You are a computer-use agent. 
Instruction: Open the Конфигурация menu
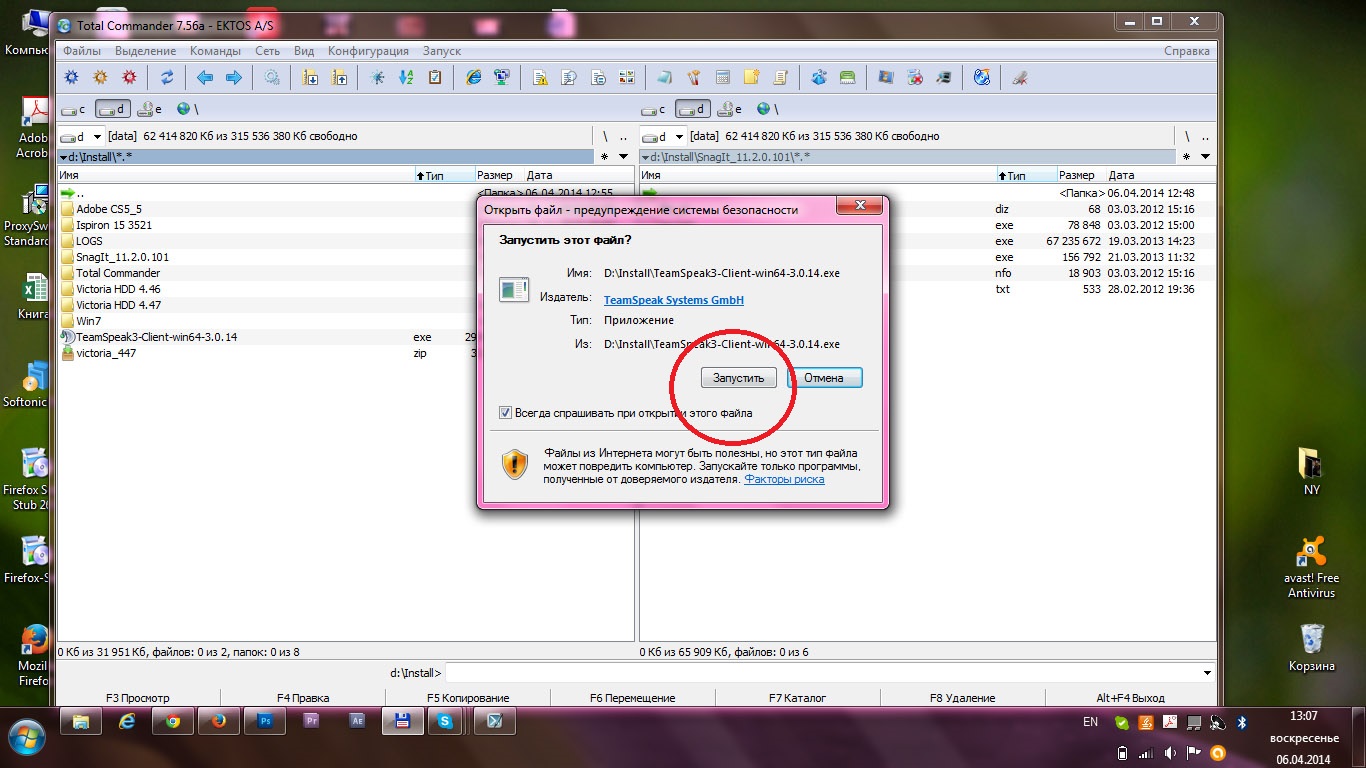pyautogui.click(x=368, y=51)
